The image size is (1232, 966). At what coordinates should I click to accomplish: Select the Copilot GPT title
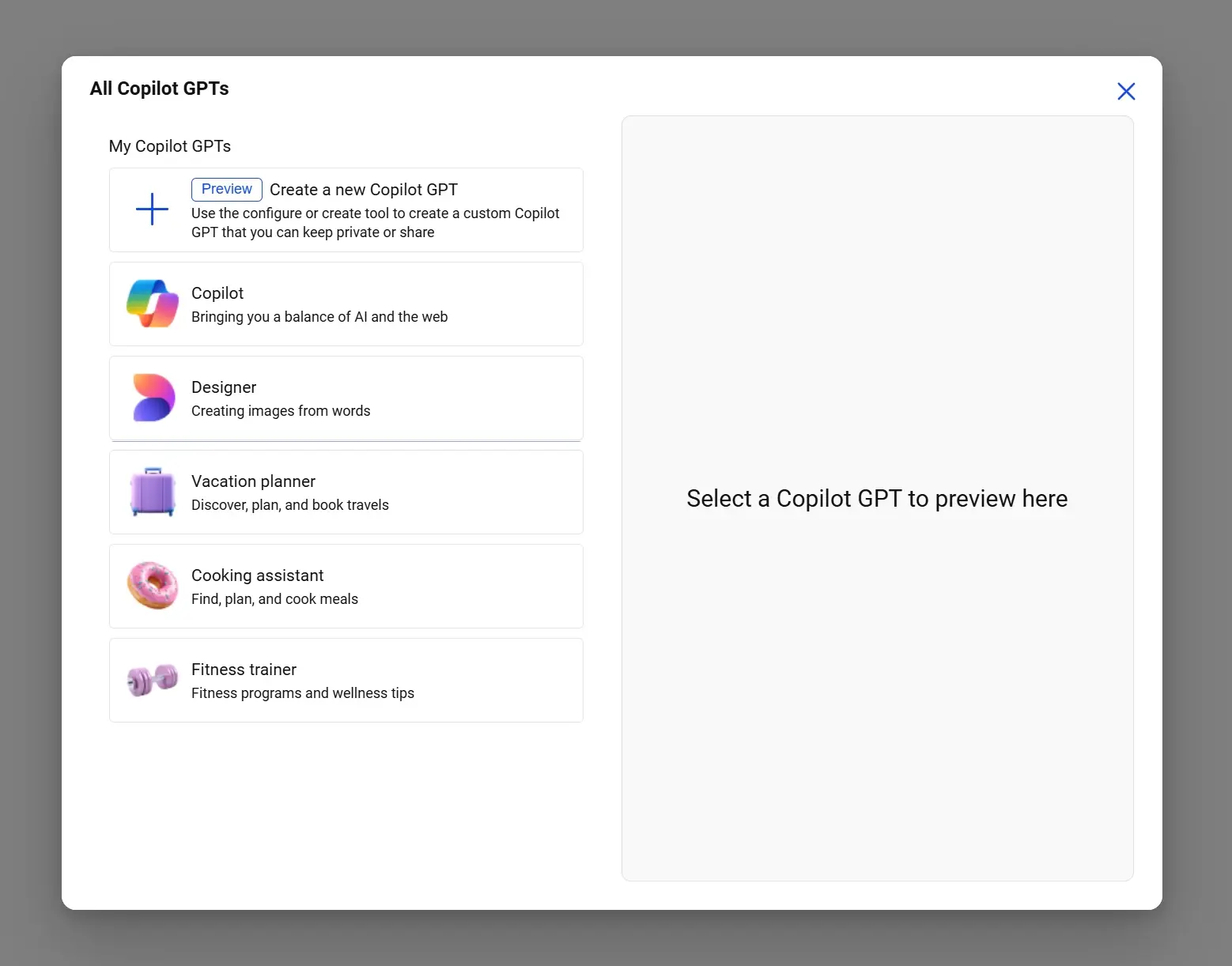click(x=217, y=293)
